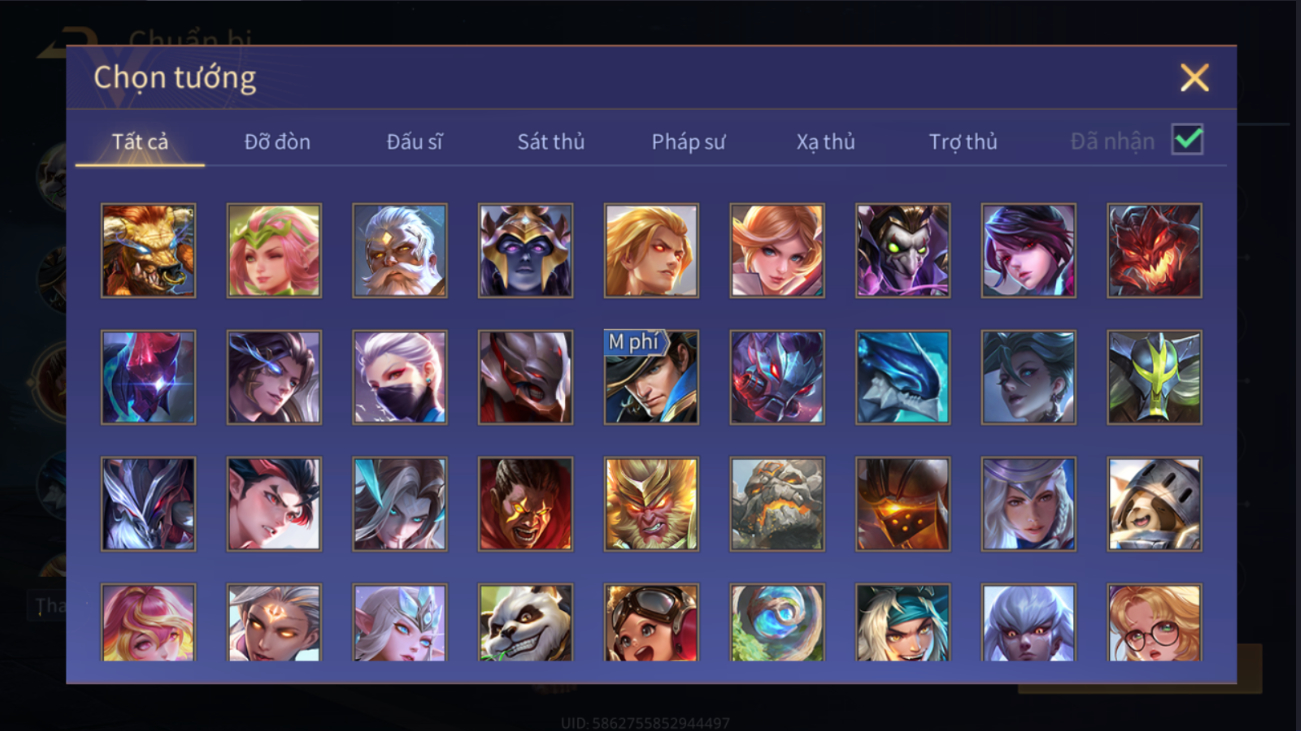This screenshot has height=731, width=1301.
Task: Pick the pink-haired elf hero with green crown
Action: point(274,251)
